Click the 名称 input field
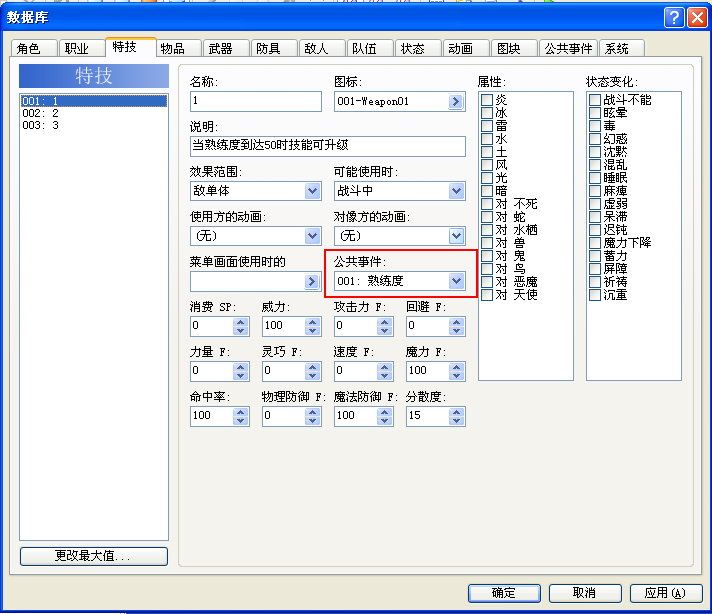This screenshot has height=614, width=712. click(x=256, y=101)
